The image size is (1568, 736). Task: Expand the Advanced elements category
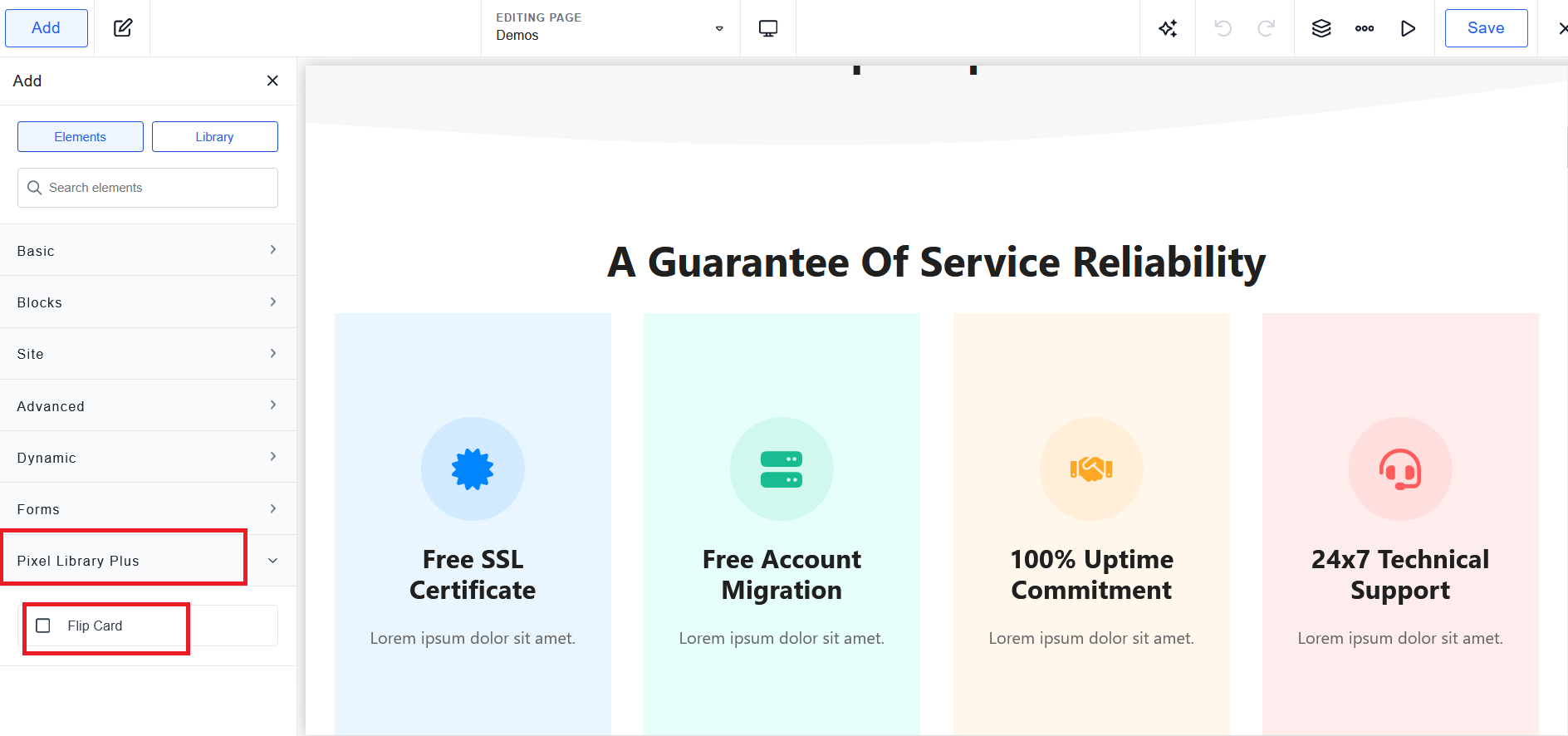pos(148,405)
